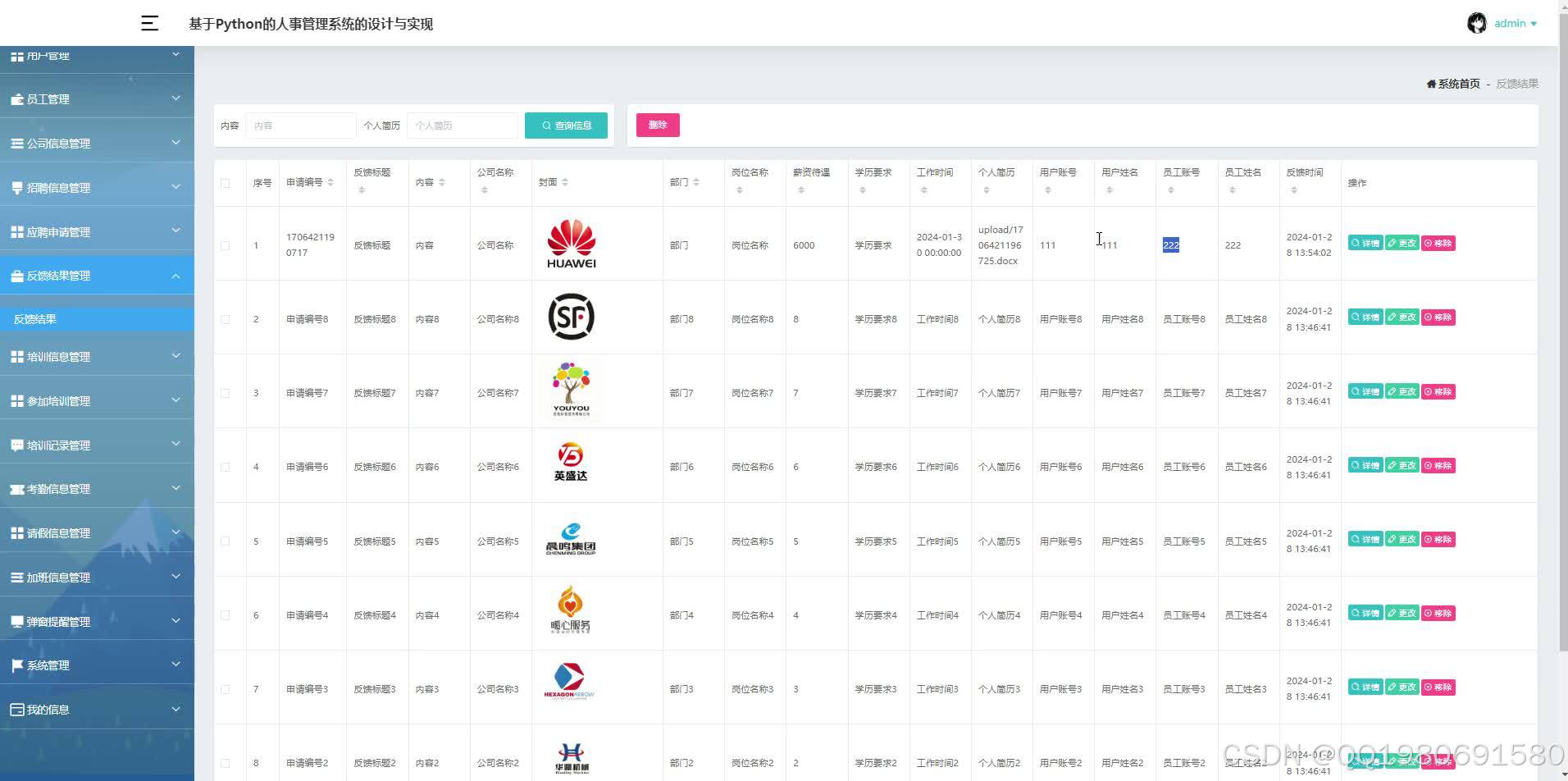The width and height of the screenshot is (1568, 781).
Task: Click the 招聘信息管理 sidebar icon
Action: tap(16, 188)
